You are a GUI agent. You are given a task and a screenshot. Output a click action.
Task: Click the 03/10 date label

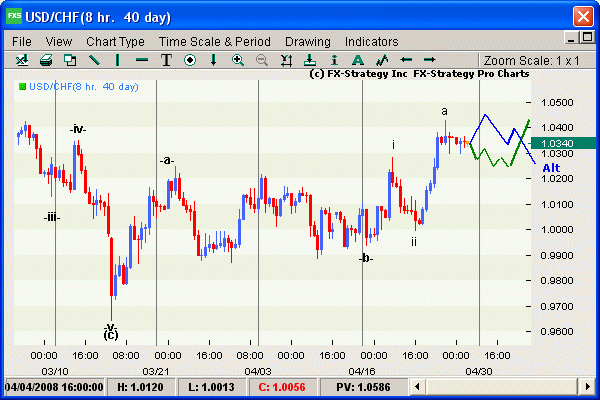click(x=55, y=371)
